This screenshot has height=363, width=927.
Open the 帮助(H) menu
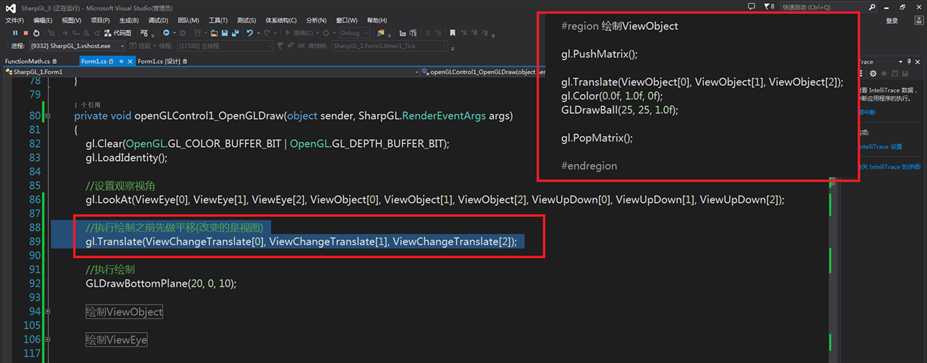click(x=377, y=21)
